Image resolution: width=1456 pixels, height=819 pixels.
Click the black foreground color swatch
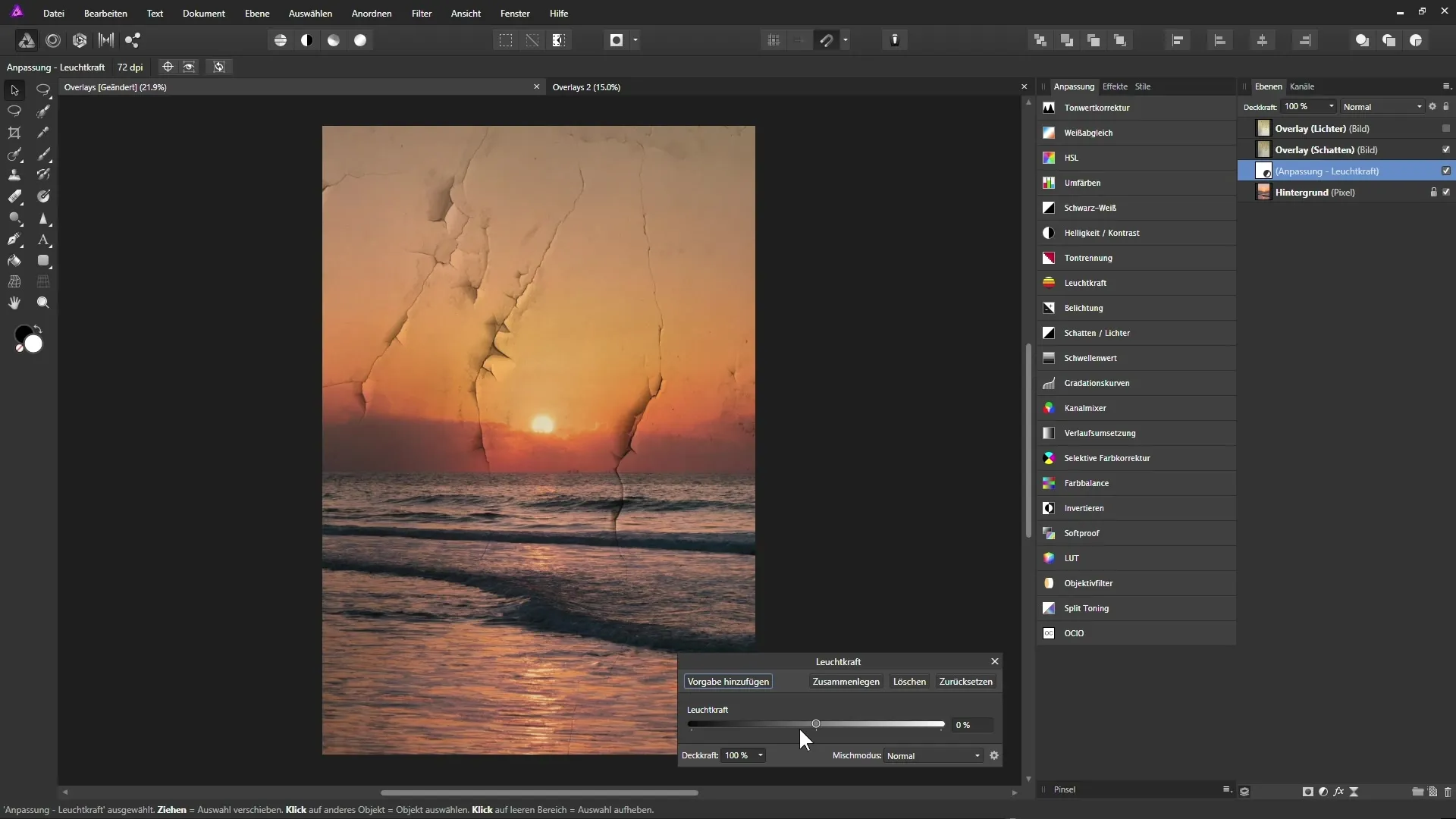(22, 334)
